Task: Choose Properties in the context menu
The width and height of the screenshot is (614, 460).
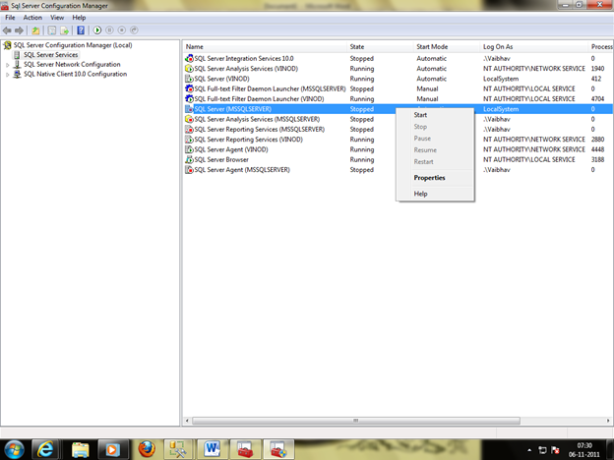Action: (x=435, y=178)
